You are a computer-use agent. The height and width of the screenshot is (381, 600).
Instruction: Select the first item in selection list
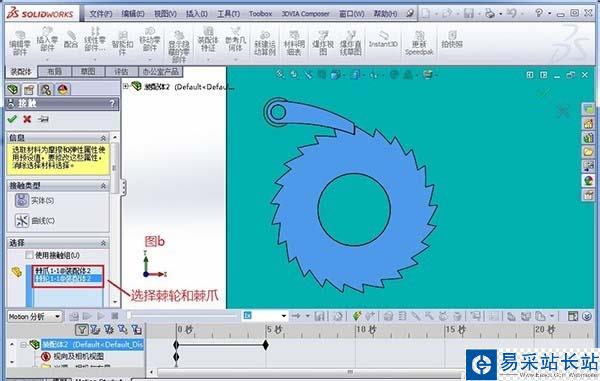(68, 270)
